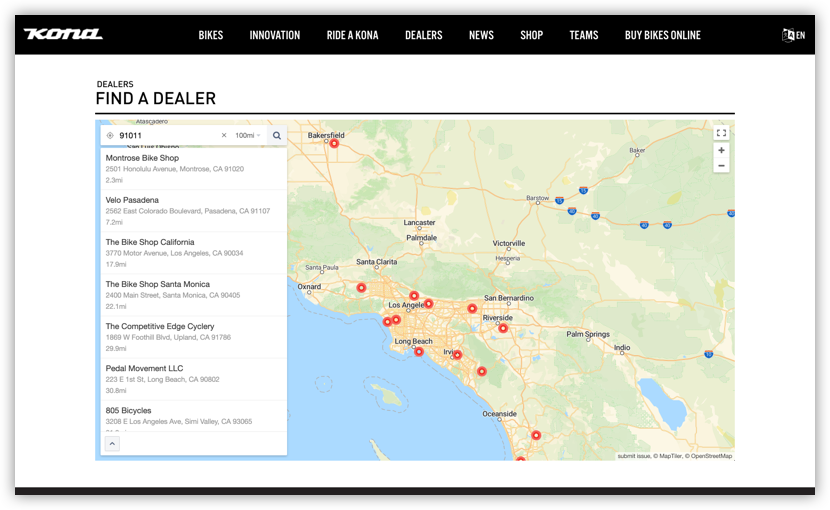
Task: Select The Bike Shop California result
Action: point(194,253)
